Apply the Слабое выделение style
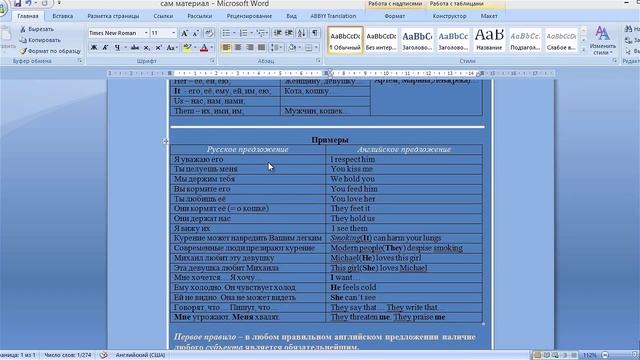Viewport: 640px width, 360px height. [561, 40]
